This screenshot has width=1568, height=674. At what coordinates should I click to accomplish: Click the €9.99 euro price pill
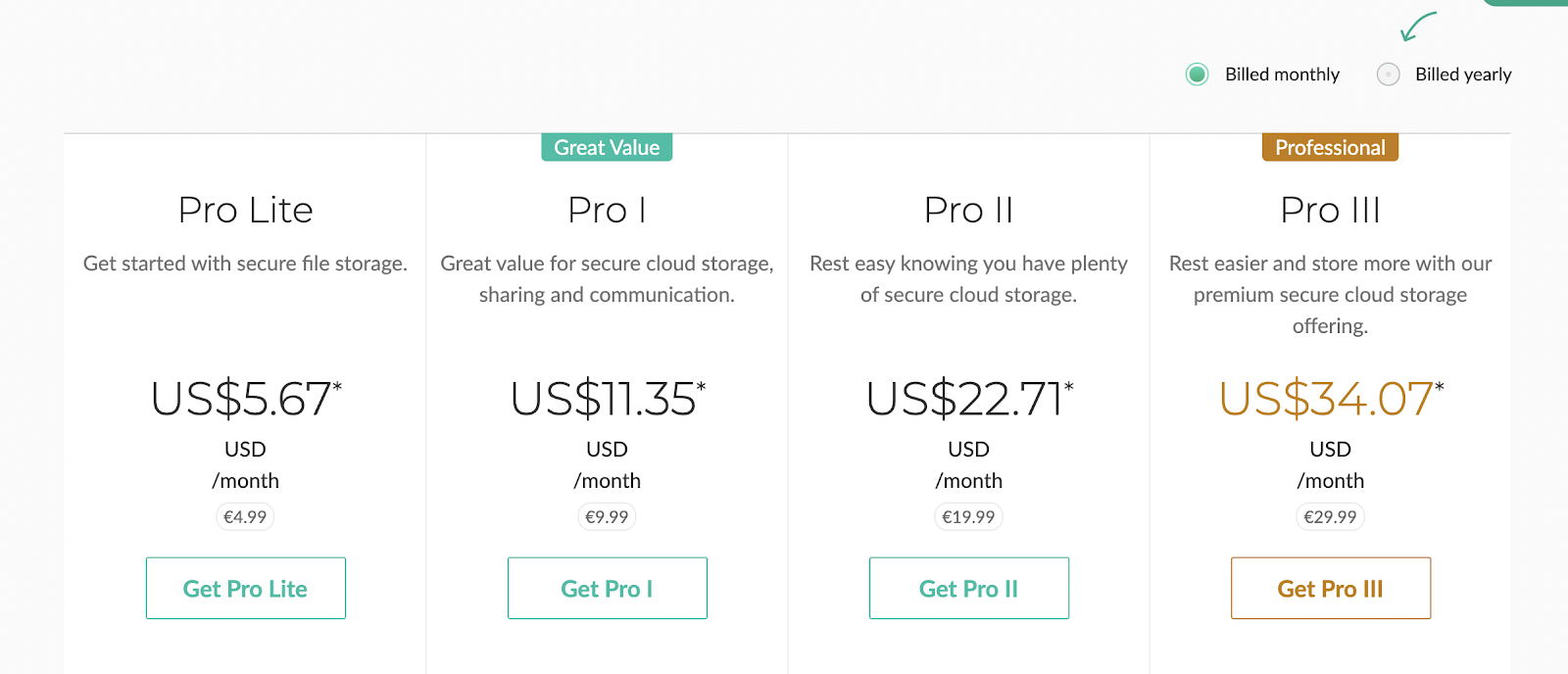(607, 517)
